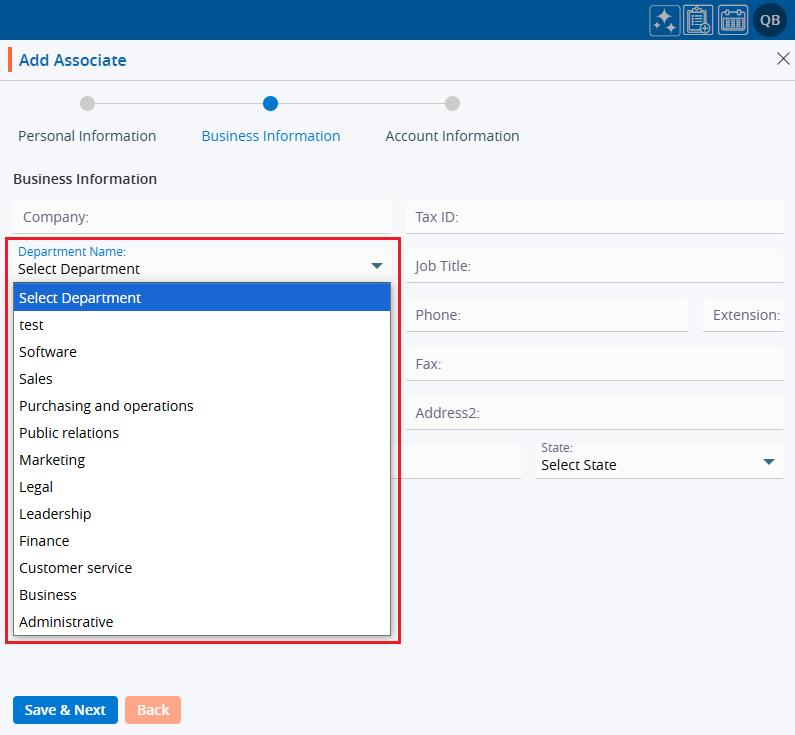The image size is (795, 735).
Task: Close the Add Associate panel
Action: (783, 59)
